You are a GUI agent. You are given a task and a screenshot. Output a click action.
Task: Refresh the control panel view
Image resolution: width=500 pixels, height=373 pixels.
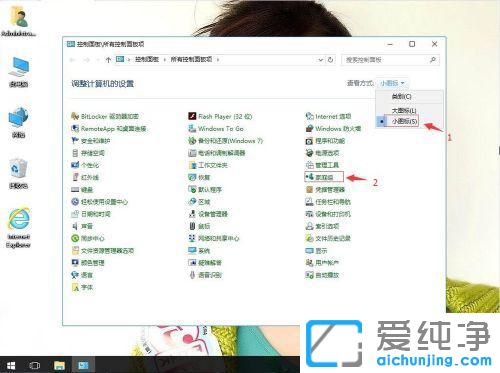coord(330,60)
